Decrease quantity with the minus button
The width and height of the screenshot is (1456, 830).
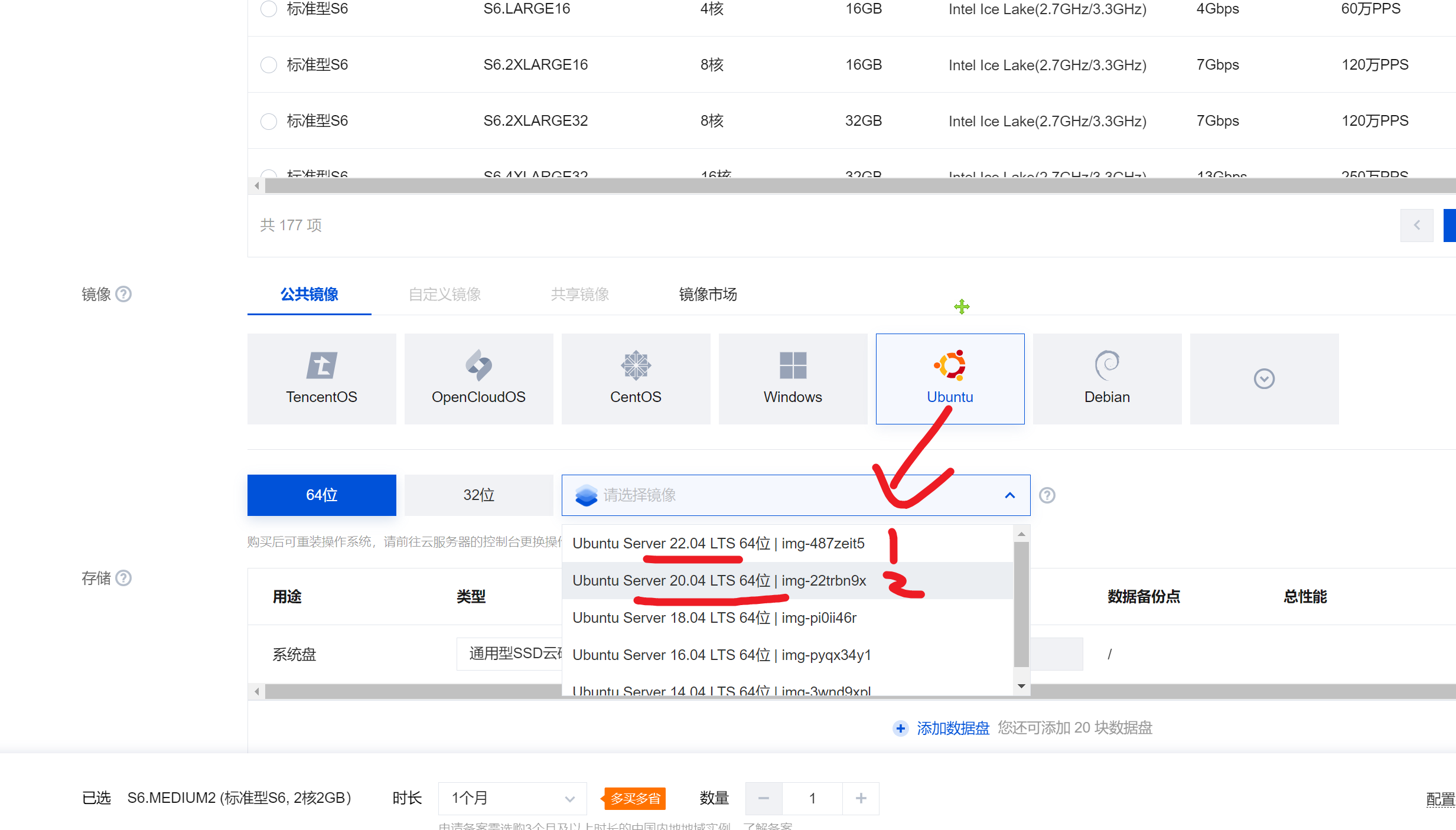click(x=764, y=798)
